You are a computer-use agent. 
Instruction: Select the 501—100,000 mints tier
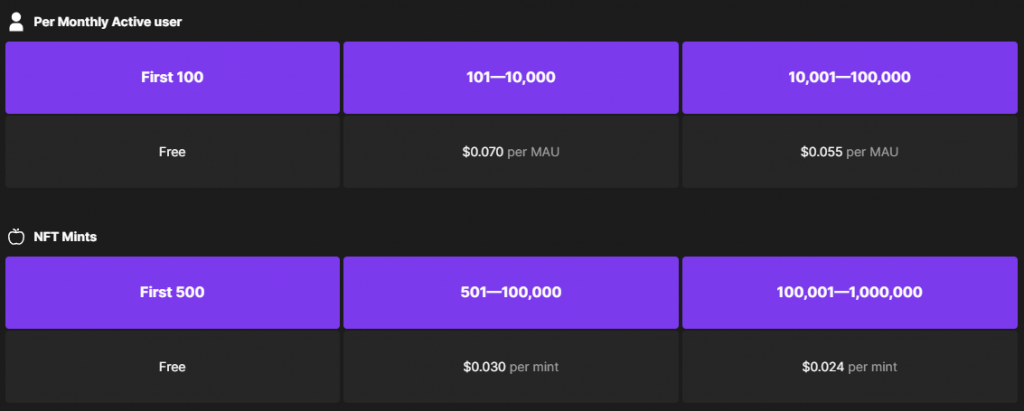point(511,292)
